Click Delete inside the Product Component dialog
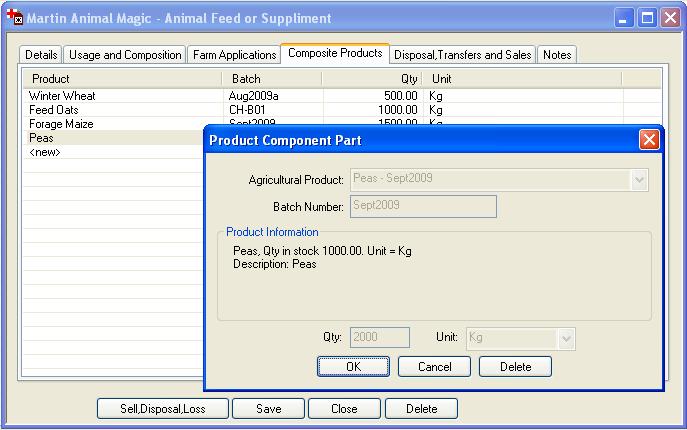The height and width of the screenshot is (430, 687). [515, 367]
